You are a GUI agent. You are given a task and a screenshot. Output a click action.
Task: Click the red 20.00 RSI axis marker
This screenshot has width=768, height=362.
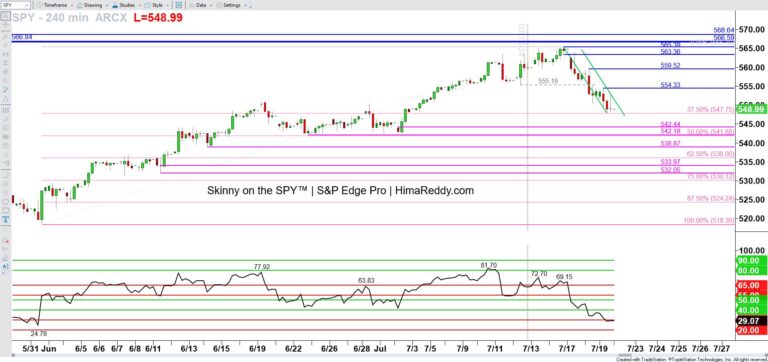(x=752, y=331)
